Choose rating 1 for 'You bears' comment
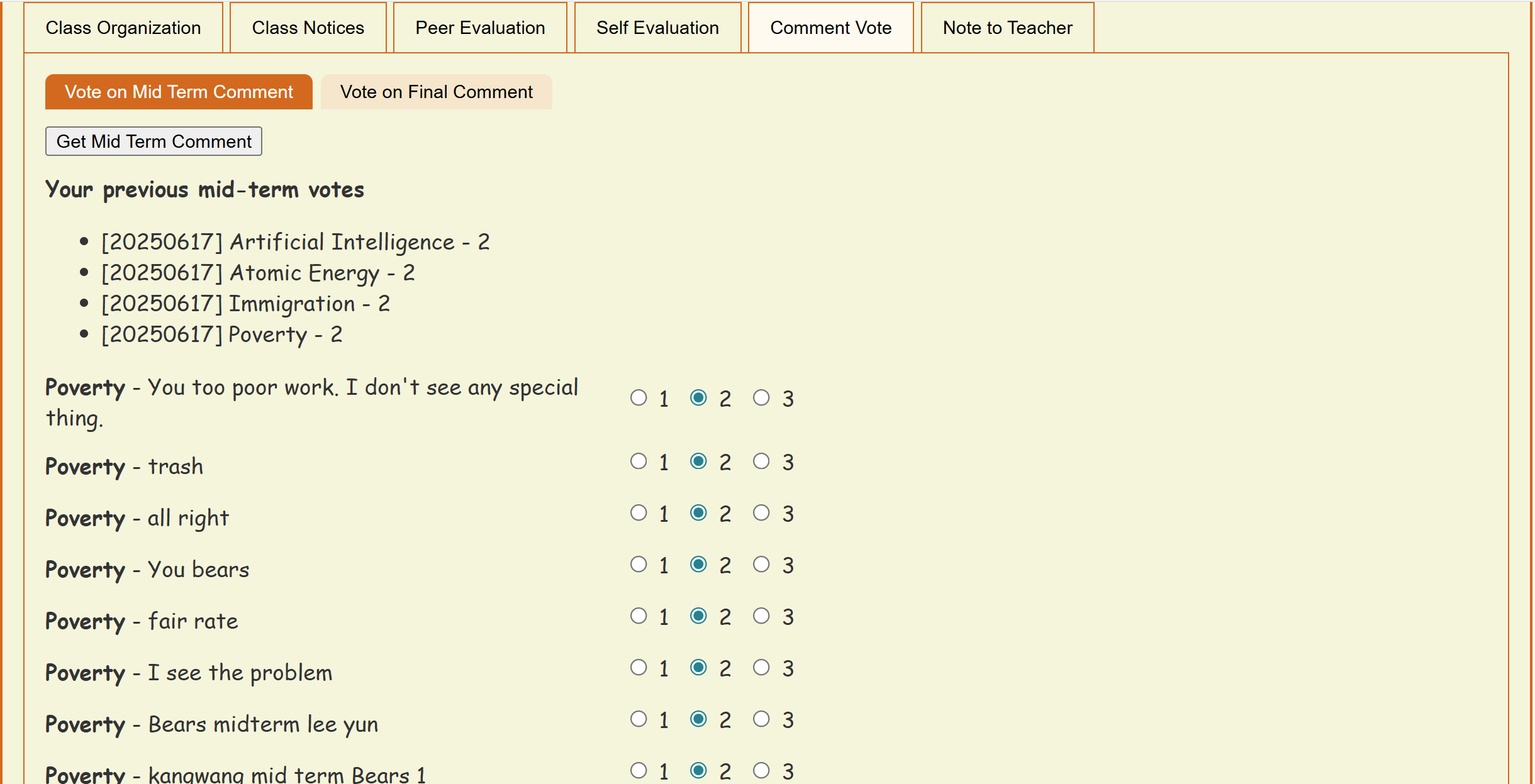Screen dimensions: 1535x784 click(639, 565)
